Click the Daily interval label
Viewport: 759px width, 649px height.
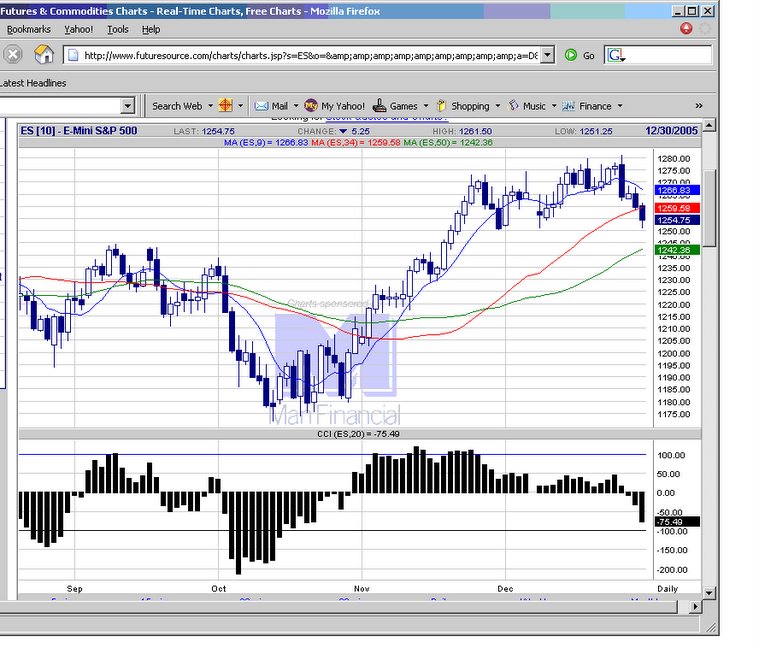[x=668, y=589]
